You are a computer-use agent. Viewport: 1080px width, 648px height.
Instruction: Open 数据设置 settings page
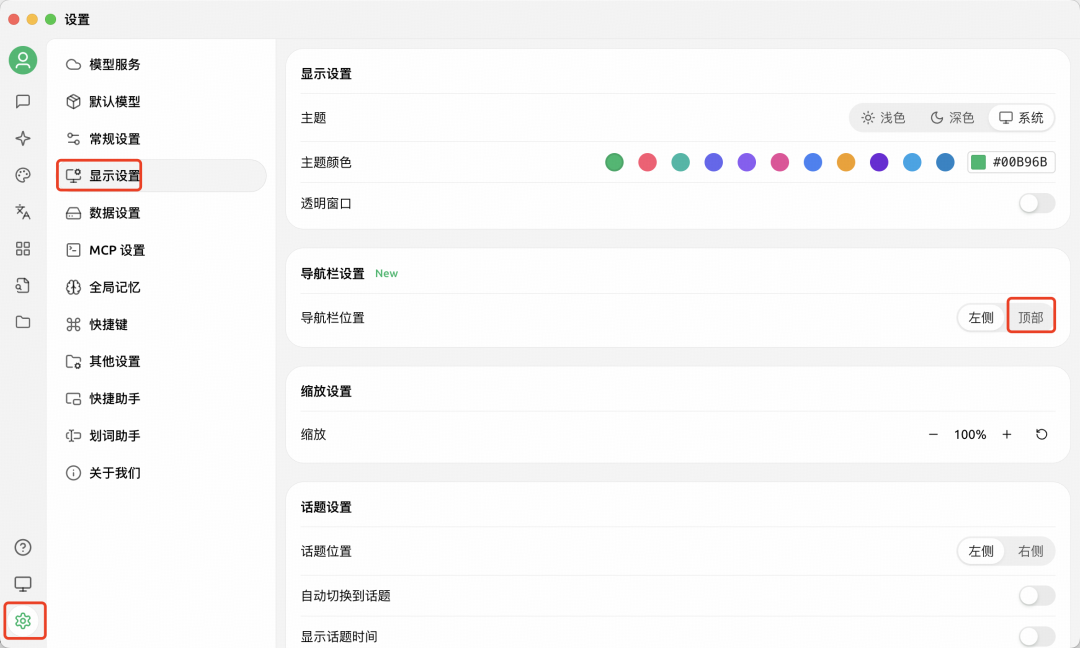[161, 213]
